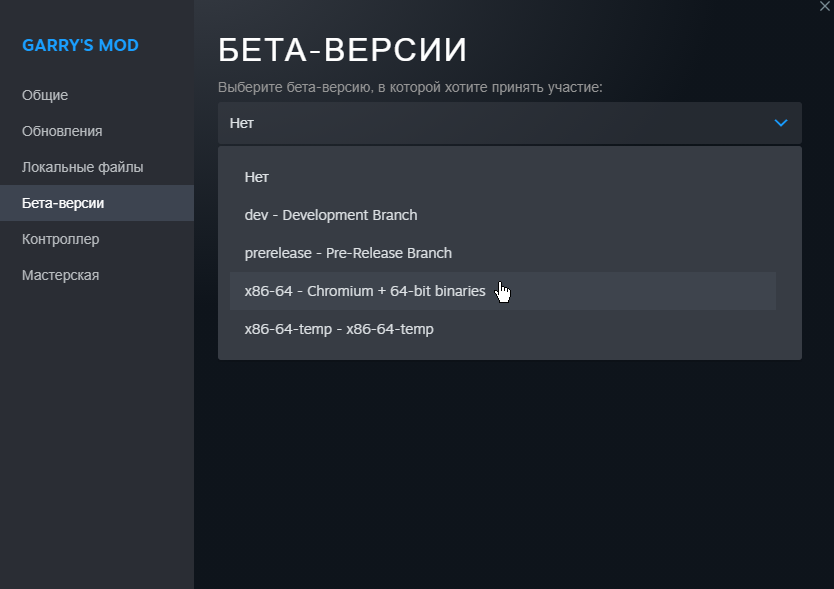Go to the Обновления section
This screenshot has height=589, width=834.
(x=62, y=131)
